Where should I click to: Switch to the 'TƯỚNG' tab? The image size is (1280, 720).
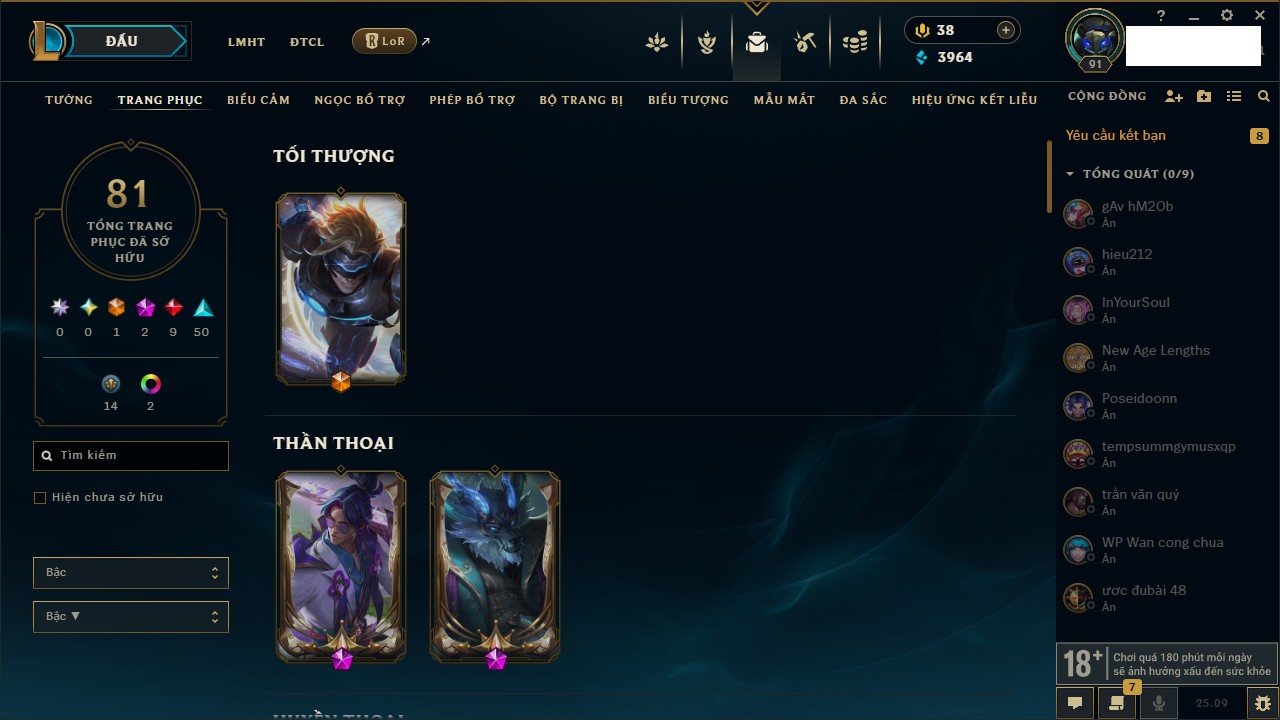click(69, 100)
